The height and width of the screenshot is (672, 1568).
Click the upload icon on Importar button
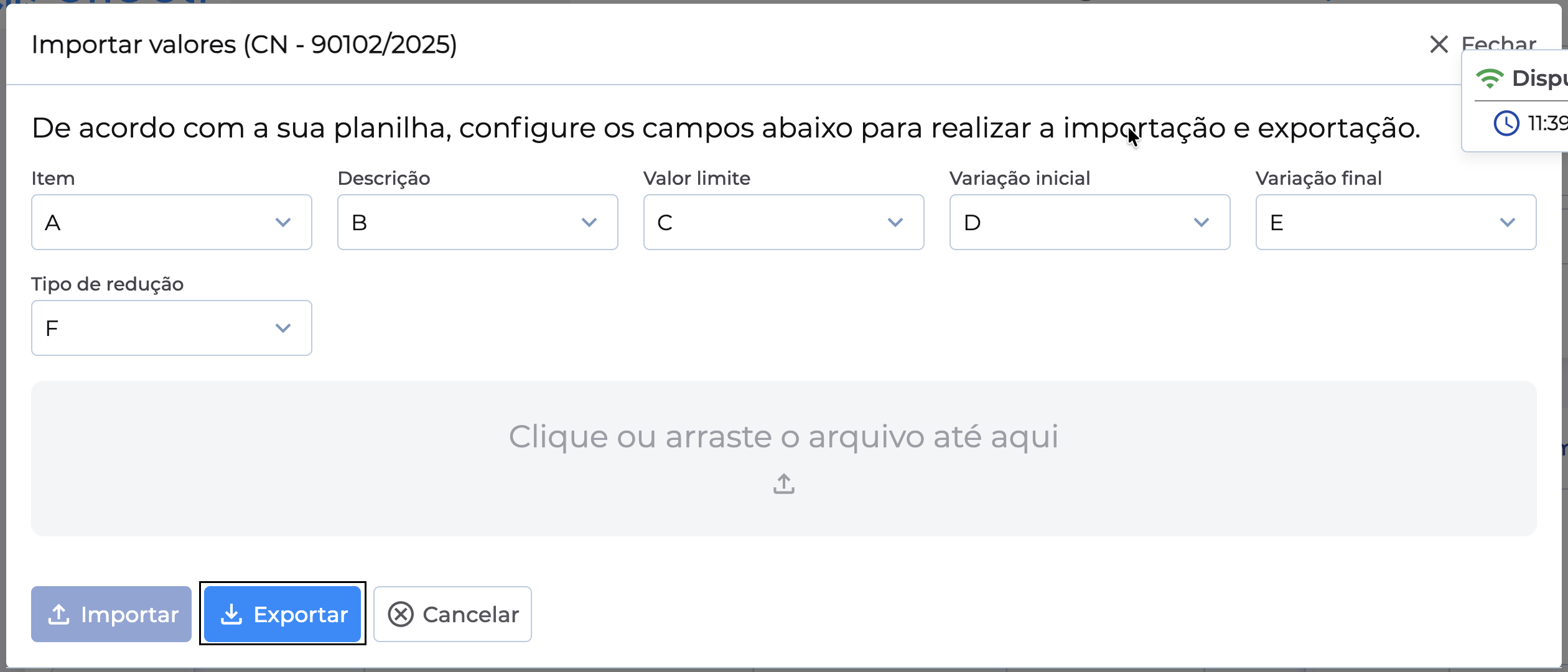point(59,614)
